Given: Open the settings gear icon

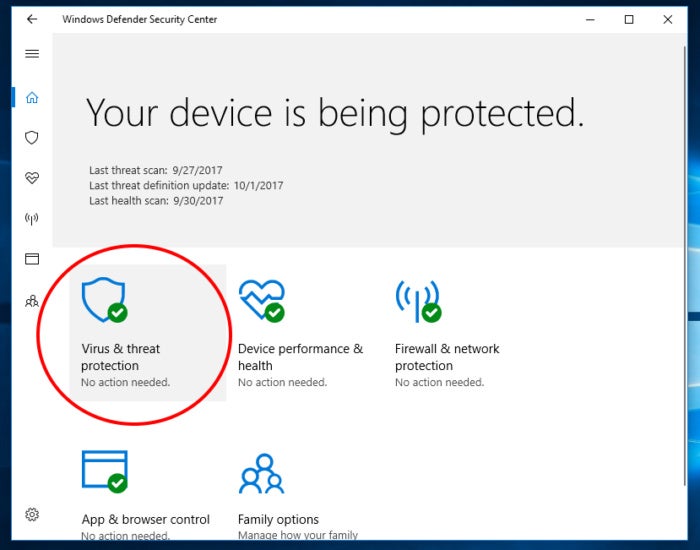Looking at the screenshot, I should (32, 514).
